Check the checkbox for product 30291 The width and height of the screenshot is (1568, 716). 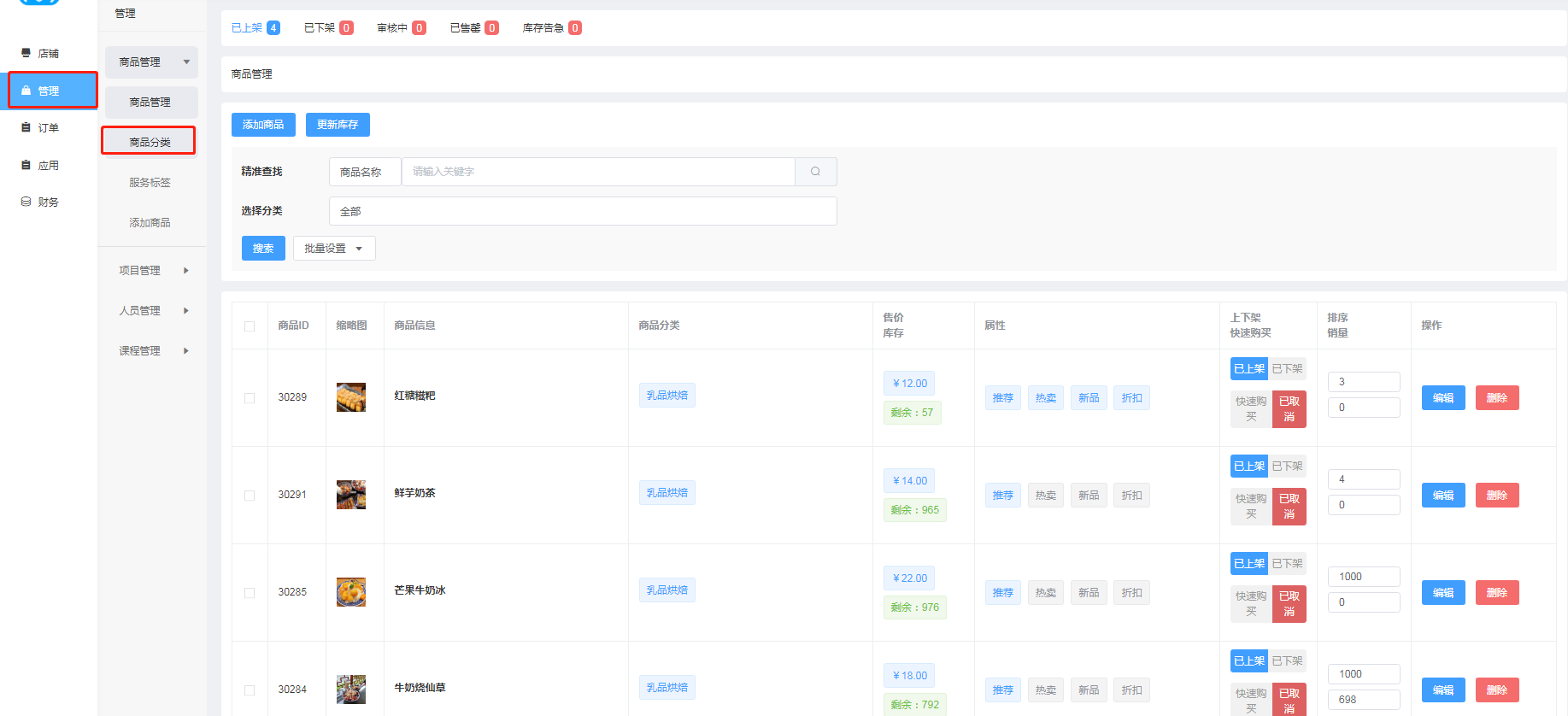250,496
